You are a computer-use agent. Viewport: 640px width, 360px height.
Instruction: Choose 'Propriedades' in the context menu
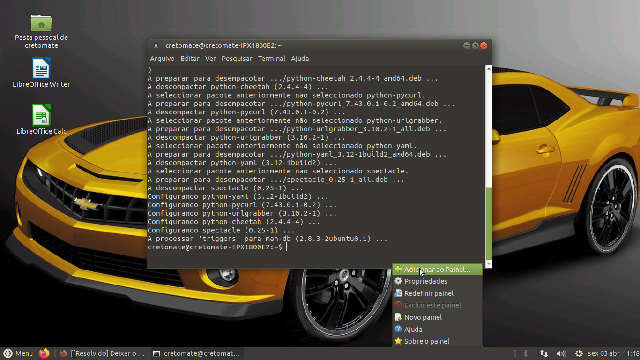[x=437, y=281]
